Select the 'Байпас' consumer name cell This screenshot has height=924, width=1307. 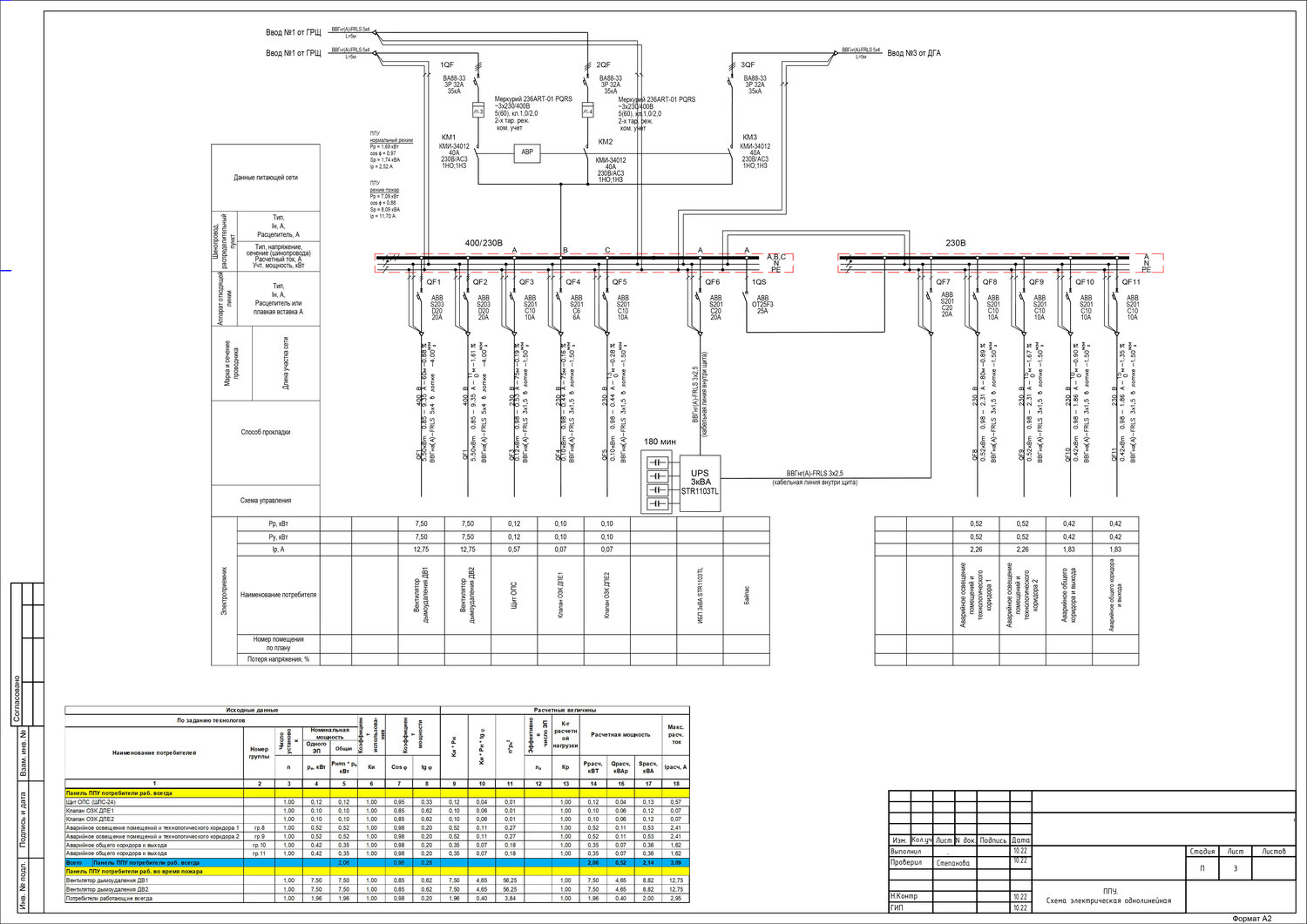click(747, 595)
